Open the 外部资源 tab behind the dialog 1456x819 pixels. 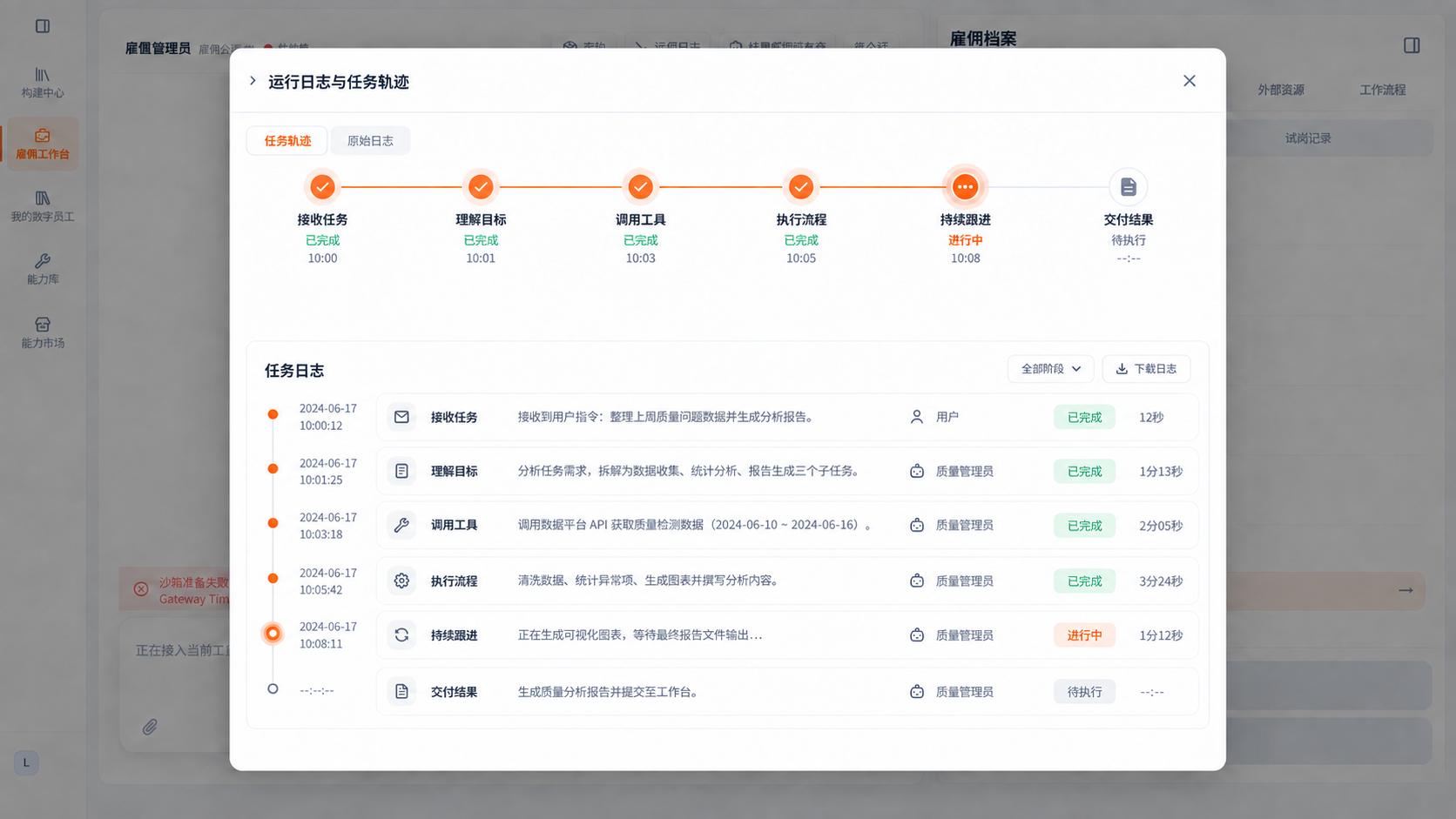coord(1281,90)
